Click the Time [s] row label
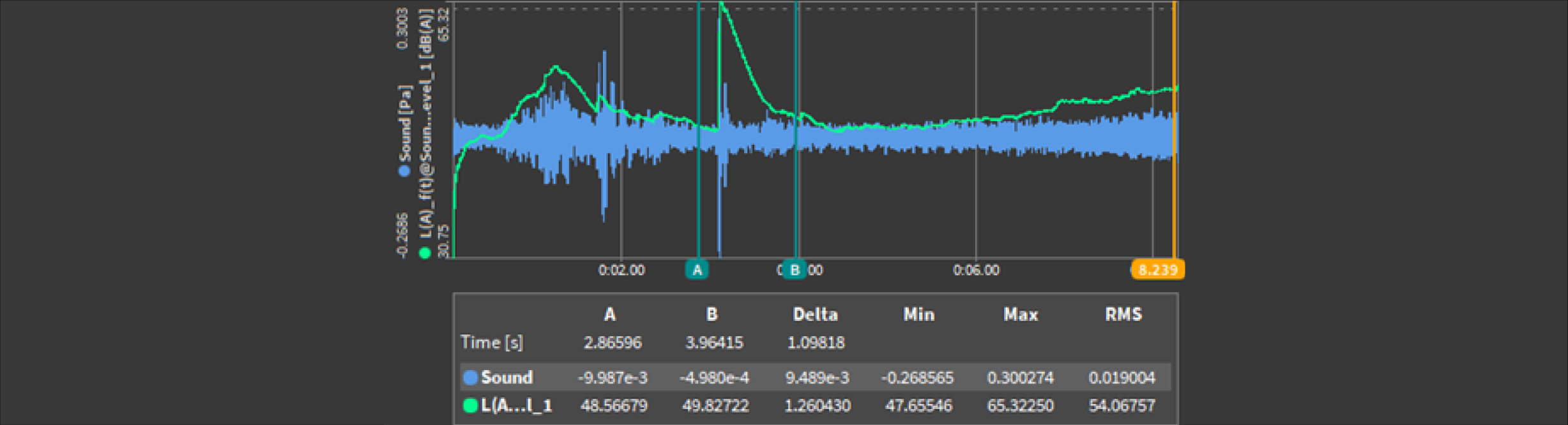This screenshot has width=1568, height=425. click(x=492, y=343)
